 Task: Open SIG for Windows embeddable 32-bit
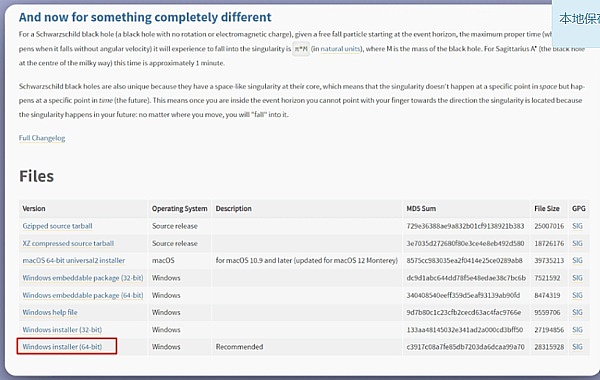[577, 278]
